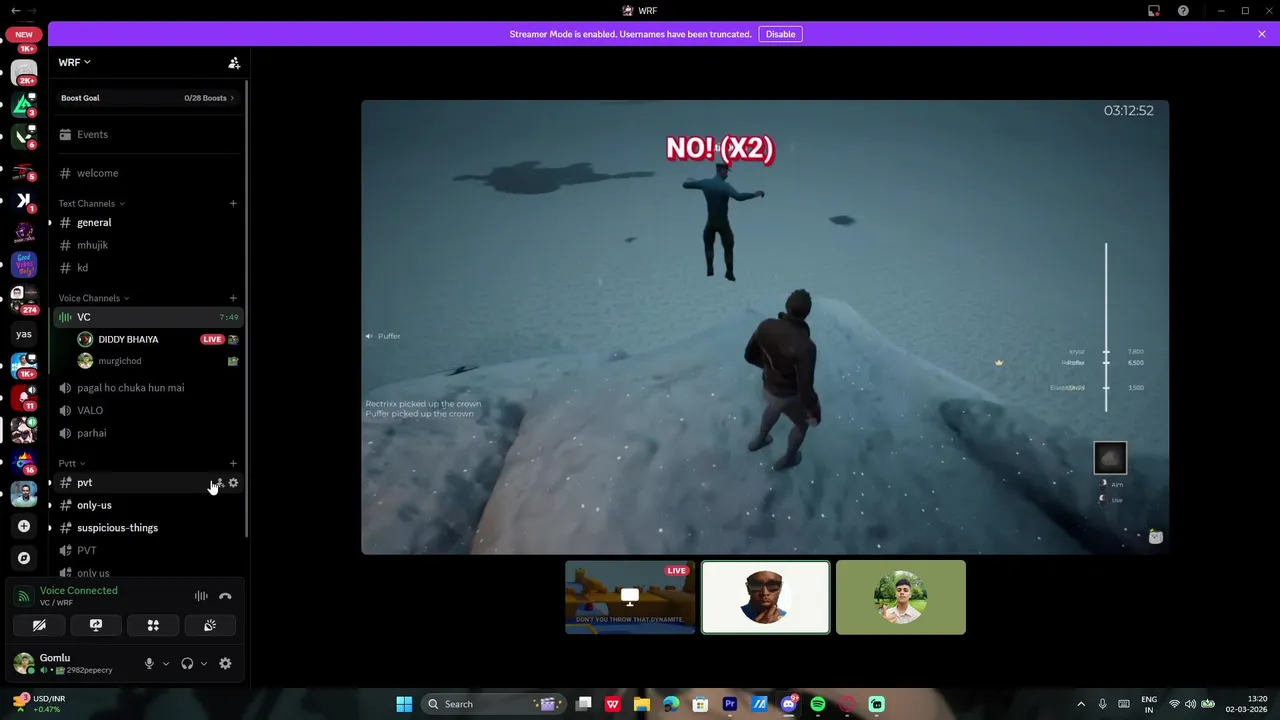Open the 'yas' server icon
The width and height of the screenshot is (1280, 720).
(24, 334)
